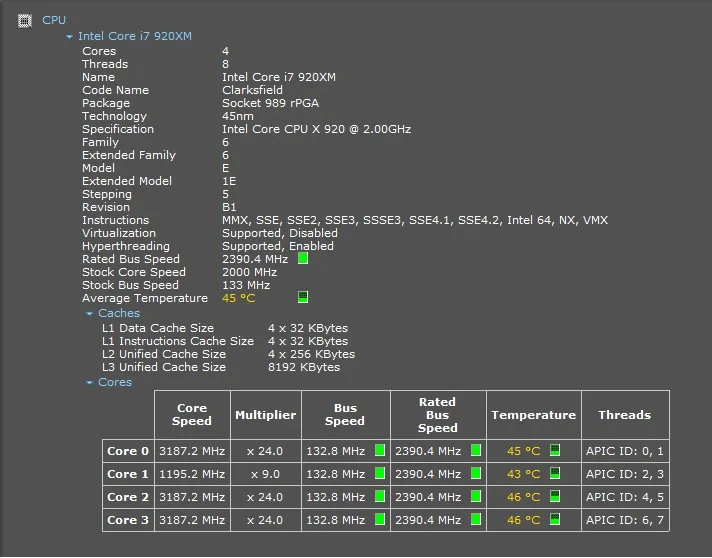Screen dimensions: 712x558
Task: Click the Extended Model value 1E
Action: tap(229, 181)
